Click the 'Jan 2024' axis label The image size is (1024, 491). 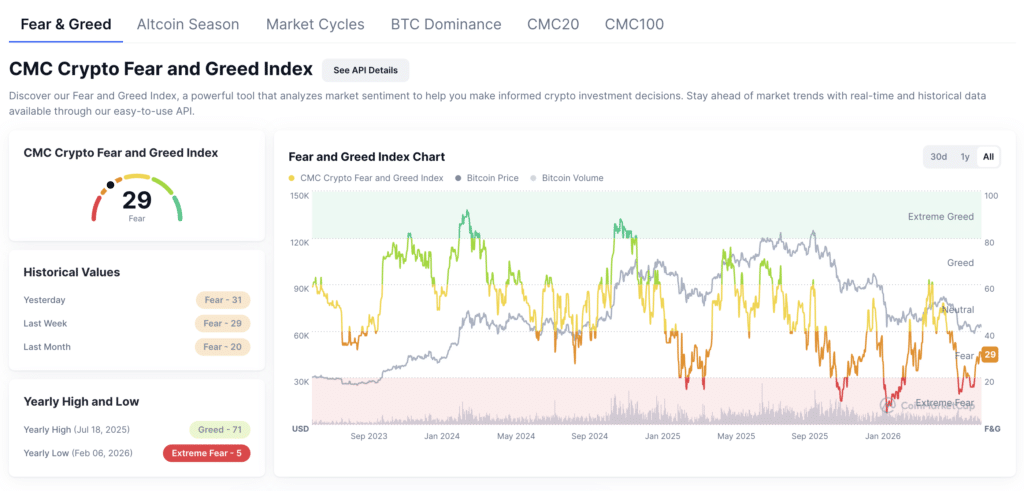tap(440, 436)
